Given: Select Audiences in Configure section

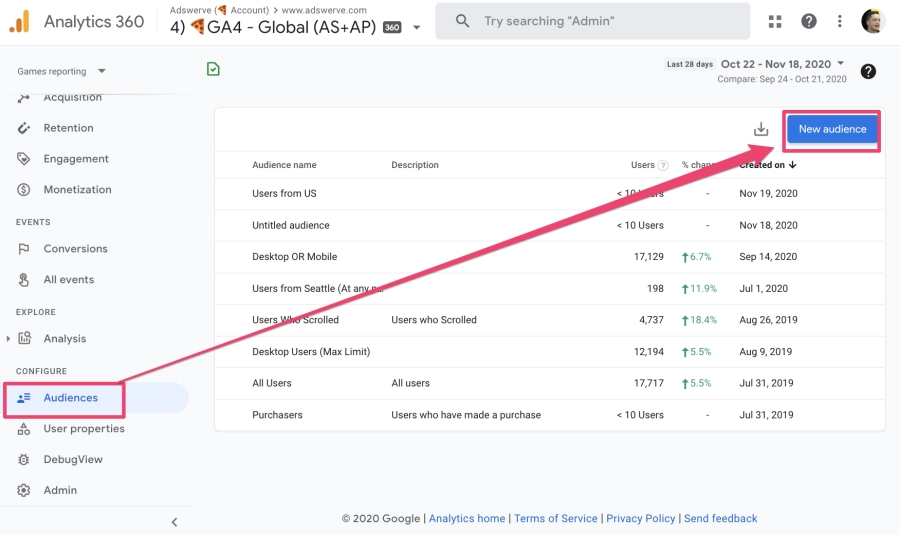Looking at the screenshot, I should [71, 398].
